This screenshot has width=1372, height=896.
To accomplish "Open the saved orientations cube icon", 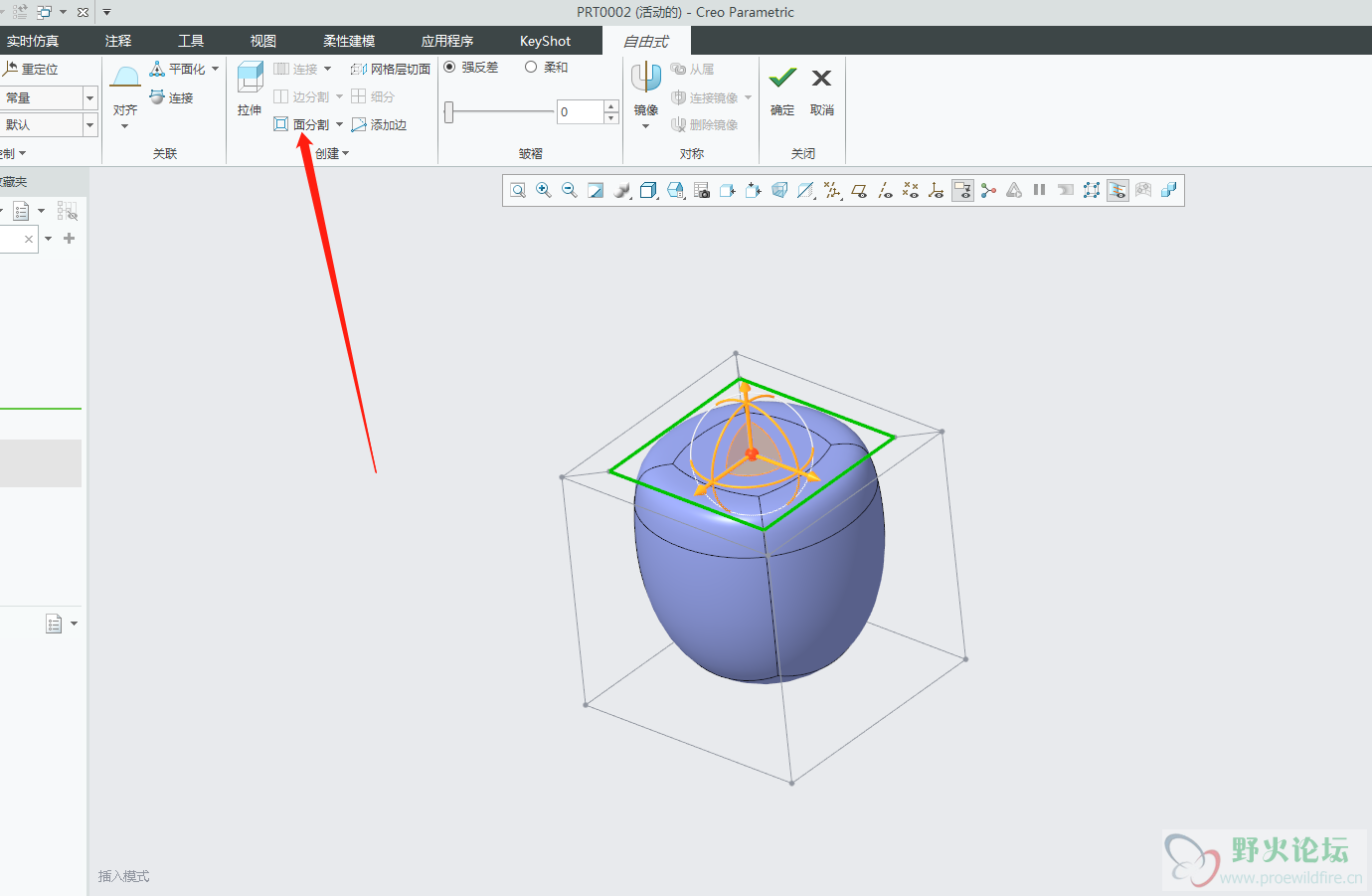I will [x=675, y=190].
